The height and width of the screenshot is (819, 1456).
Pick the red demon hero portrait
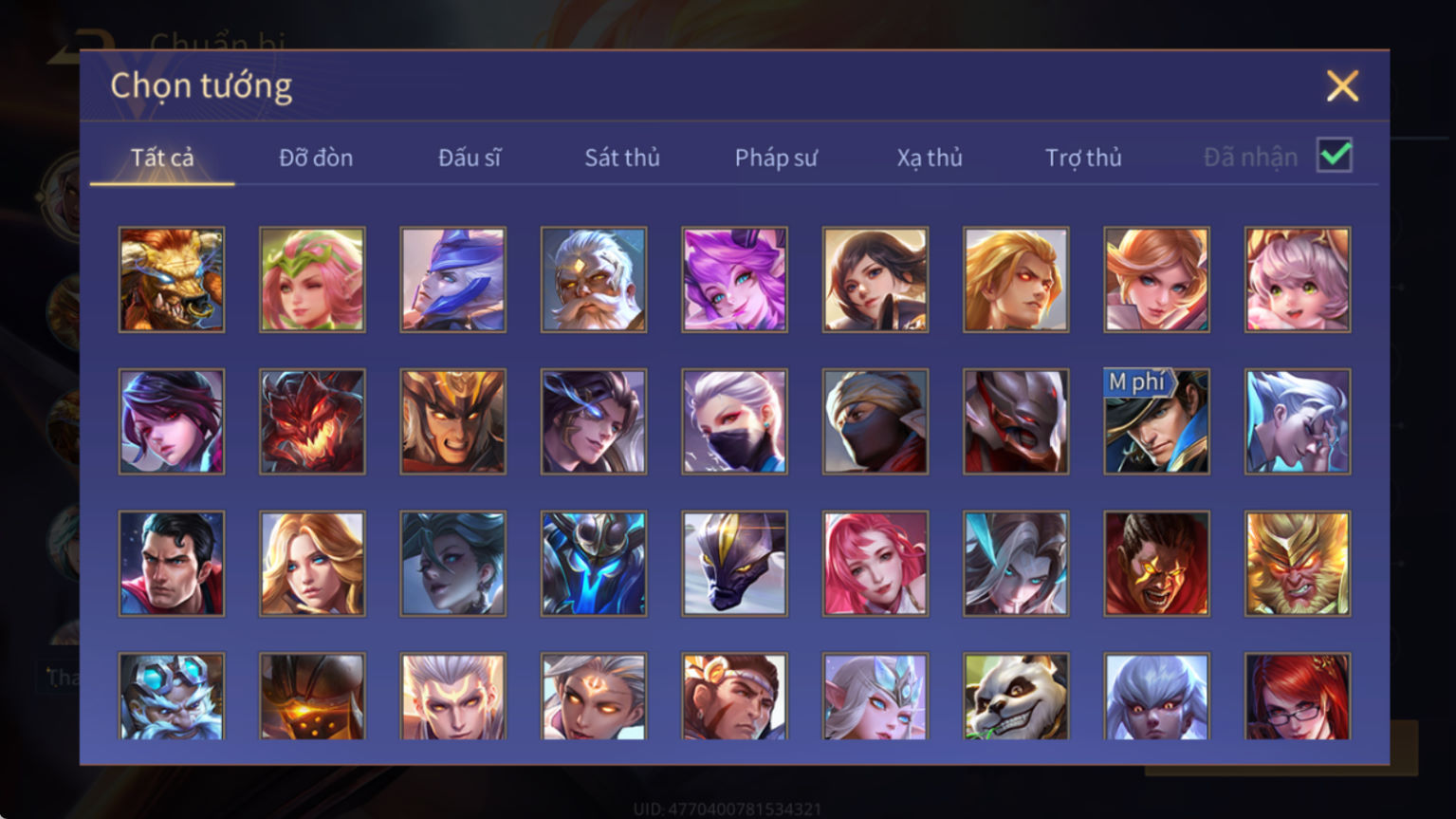click(312, 421)
